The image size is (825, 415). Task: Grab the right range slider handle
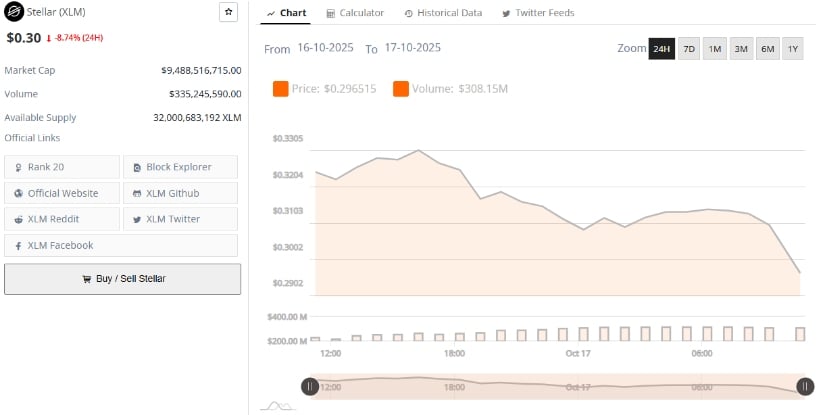tap(804, 386)
